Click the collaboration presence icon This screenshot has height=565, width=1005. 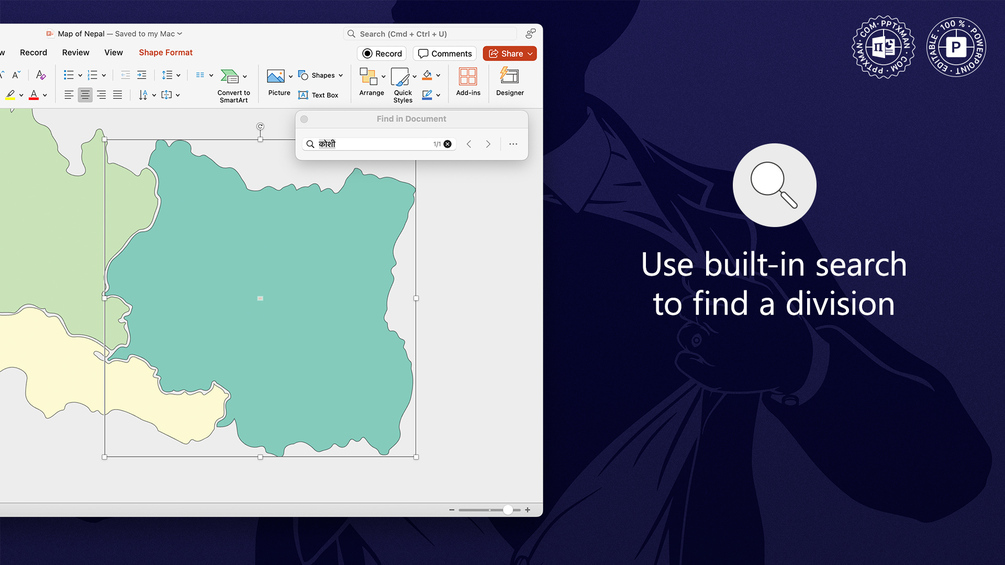tap(530, 33)
